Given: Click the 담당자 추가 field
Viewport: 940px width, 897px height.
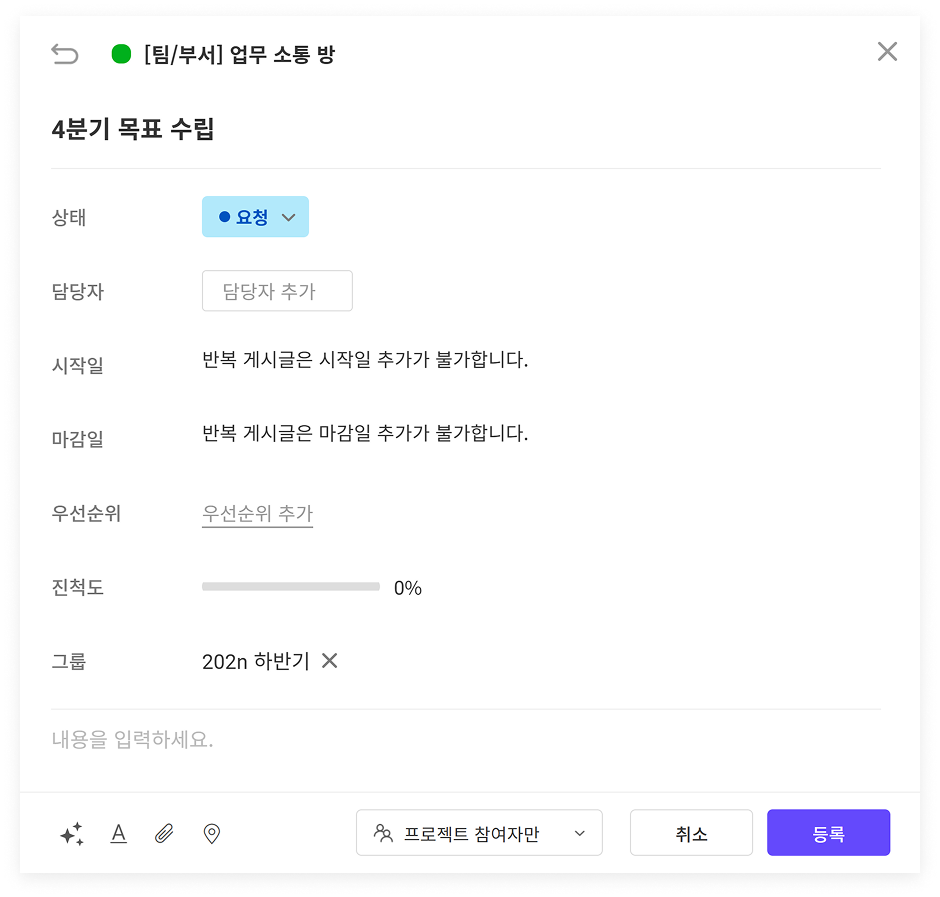Looking at the screenshot, I should click(277, 291).
